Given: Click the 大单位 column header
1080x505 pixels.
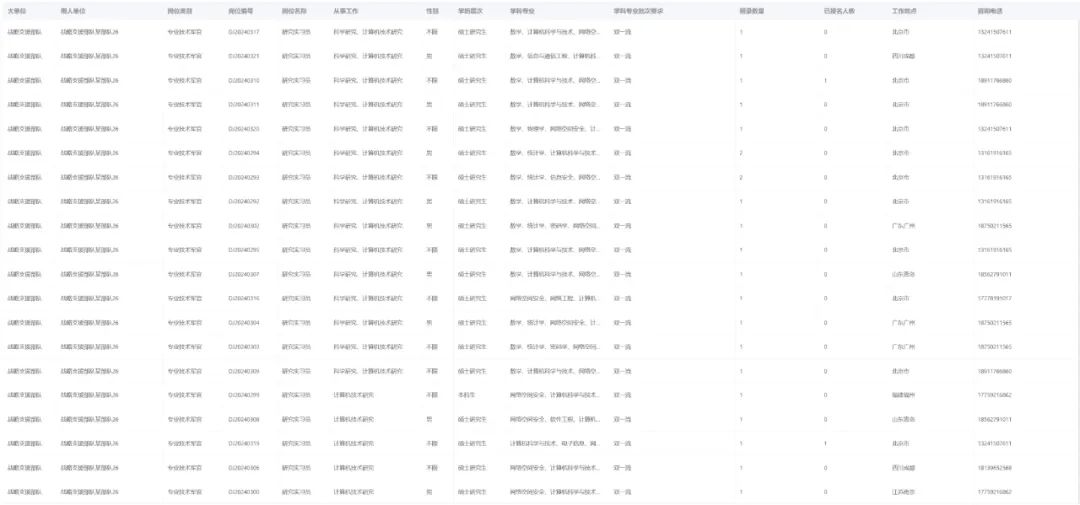Looking at the screenshot, I should click(16, 8).
